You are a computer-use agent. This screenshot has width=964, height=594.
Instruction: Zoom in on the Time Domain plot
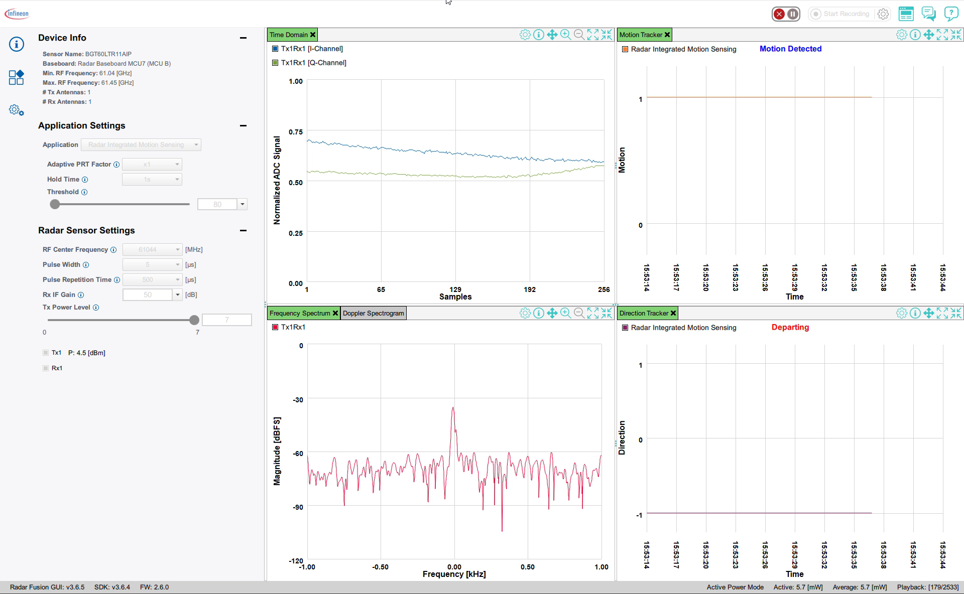(566, 34)
